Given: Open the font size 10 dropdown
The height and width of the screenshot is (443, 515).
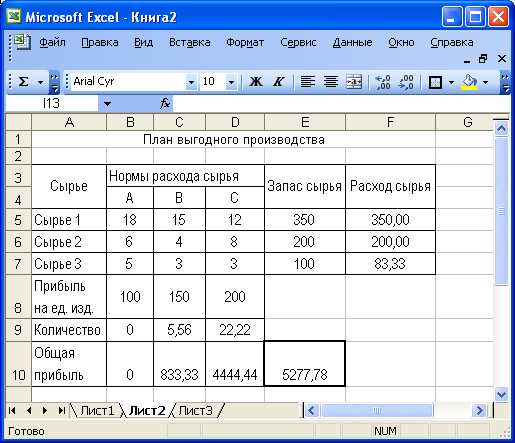Looking at the screenshot, I should coord(231,82).
